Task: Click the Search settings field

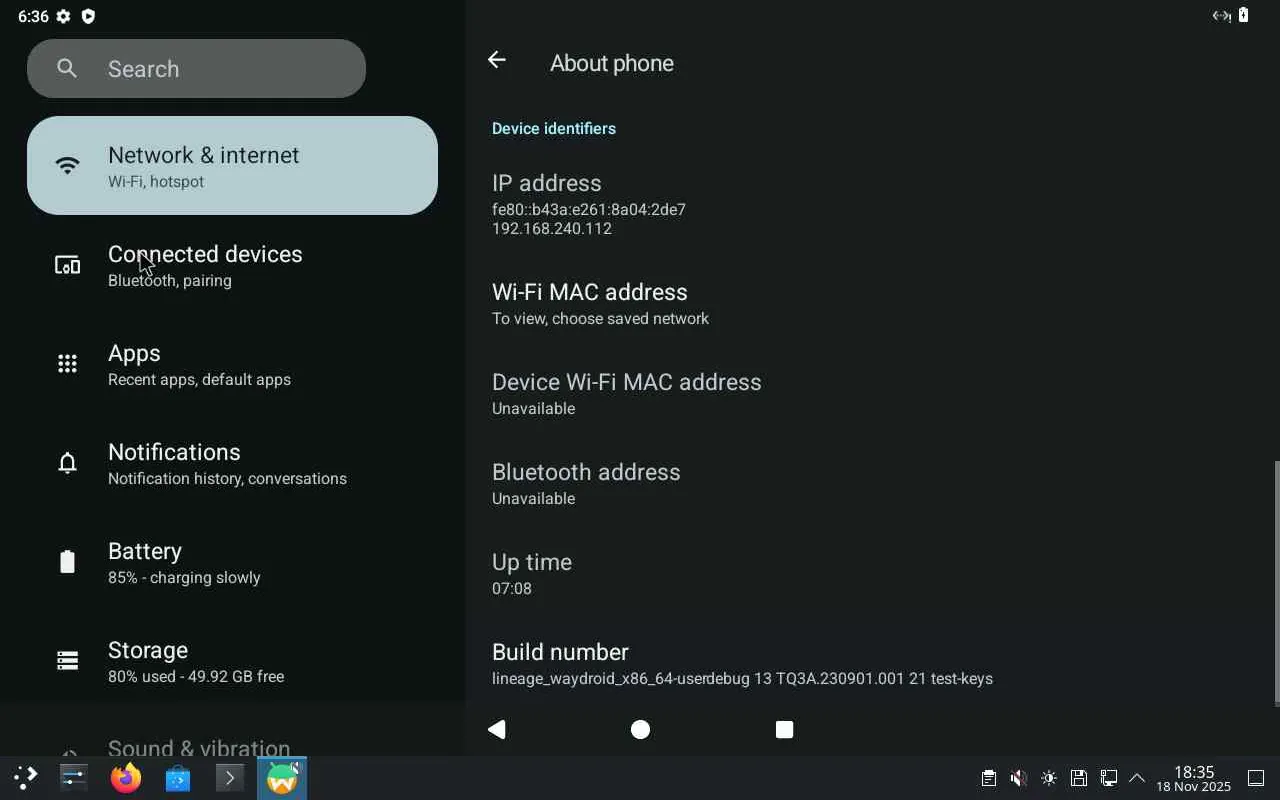Action: click(196, 68)
